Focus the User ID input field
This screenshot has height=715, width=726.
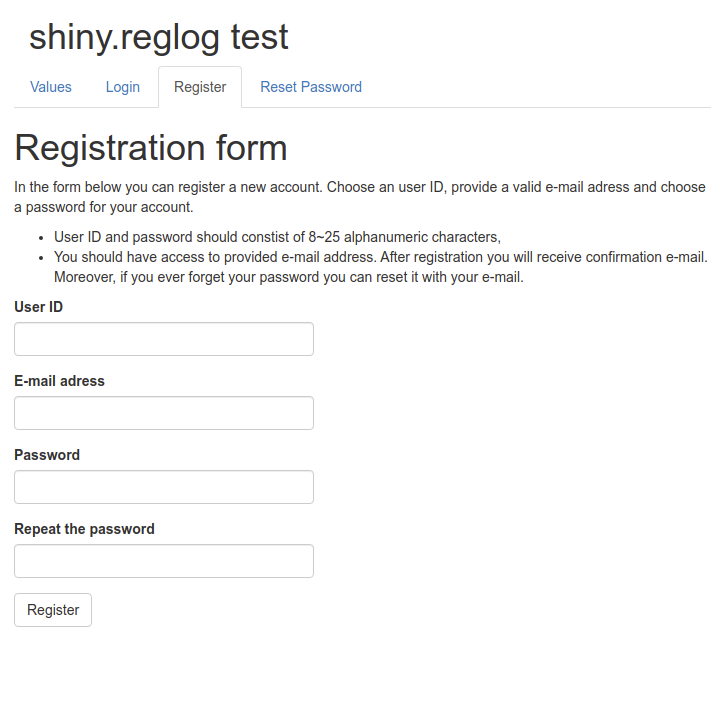tap(164, 339)
